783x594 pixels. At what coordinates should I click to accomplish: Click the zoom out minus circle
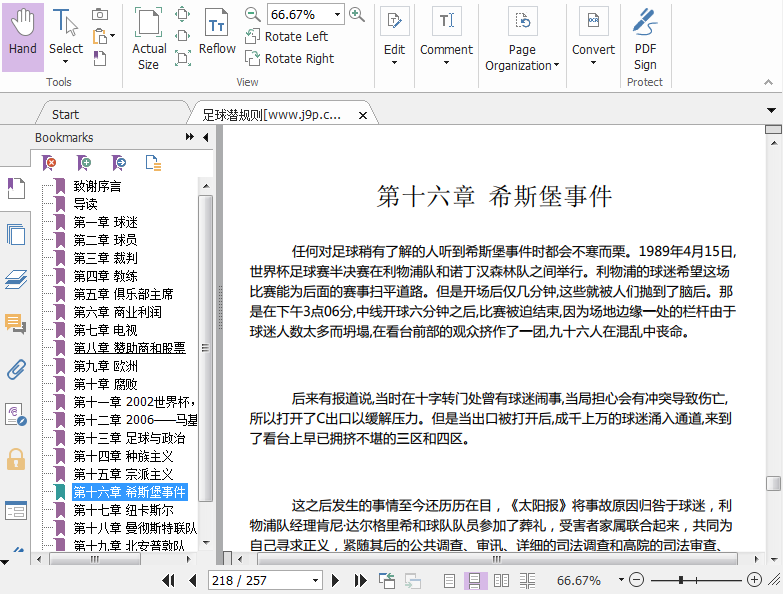[636, 580]
